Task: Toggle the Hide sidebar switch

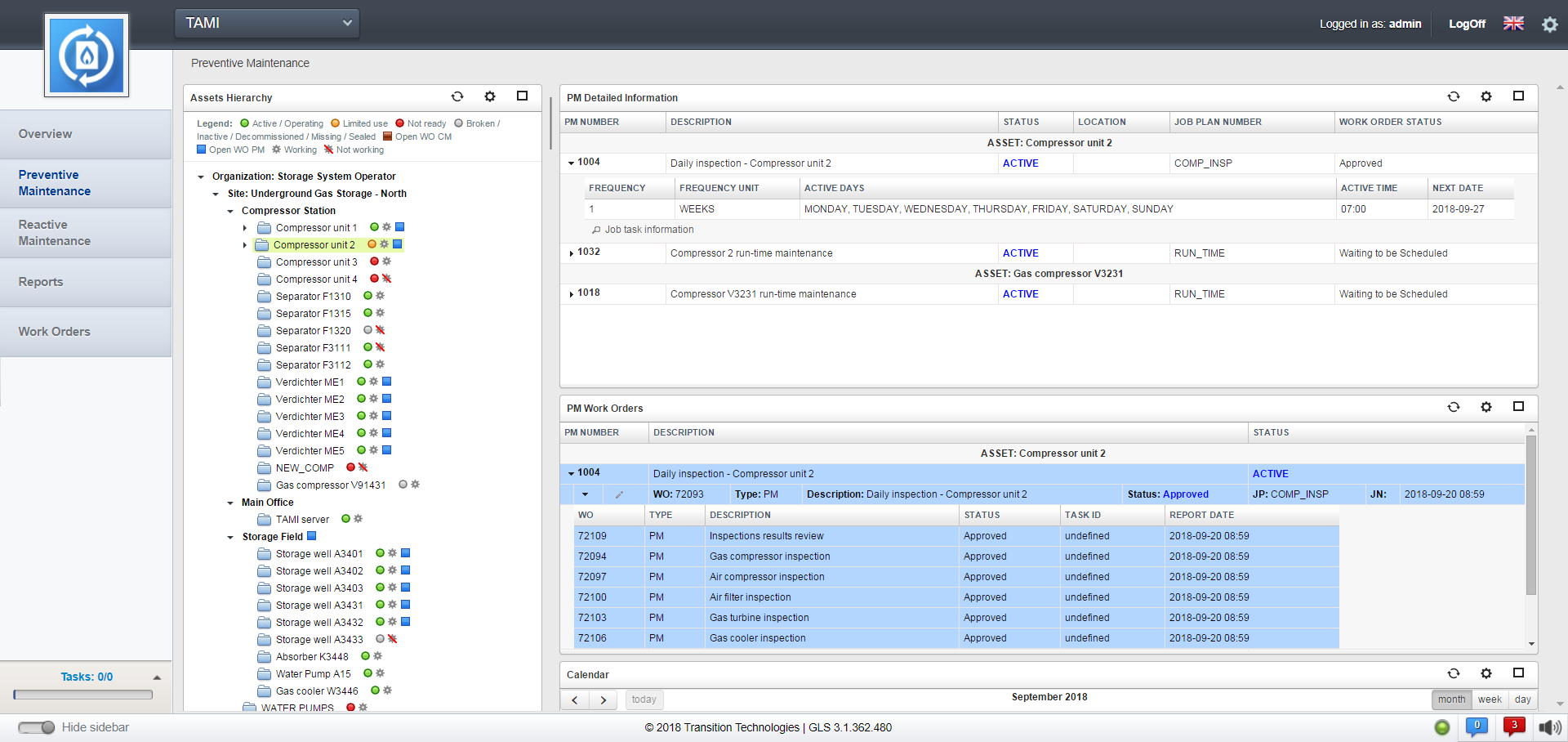Action: click(37, 727)
